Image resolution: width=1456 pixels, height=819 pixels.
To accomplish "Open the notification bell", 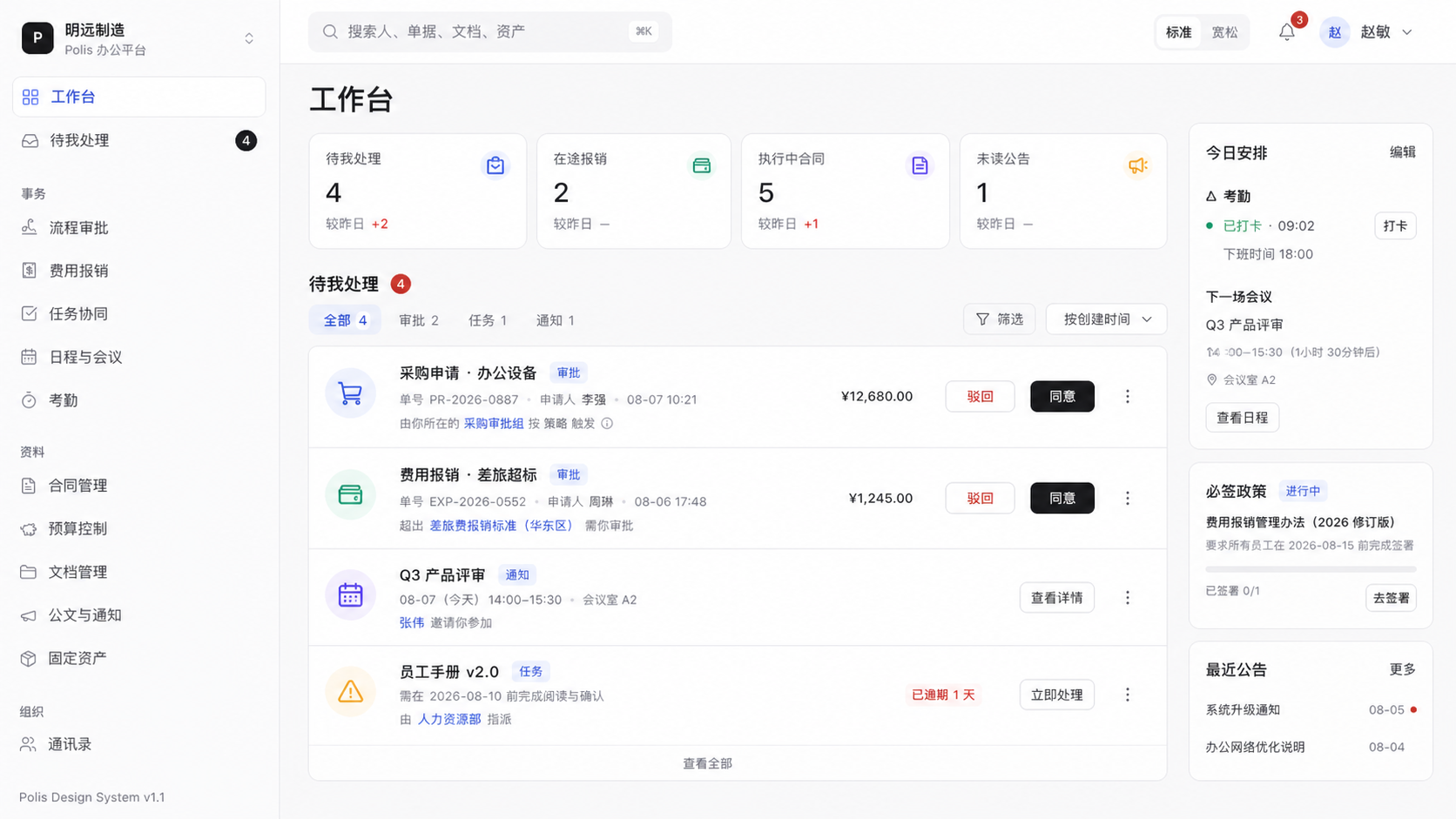I will [1287, 32].
